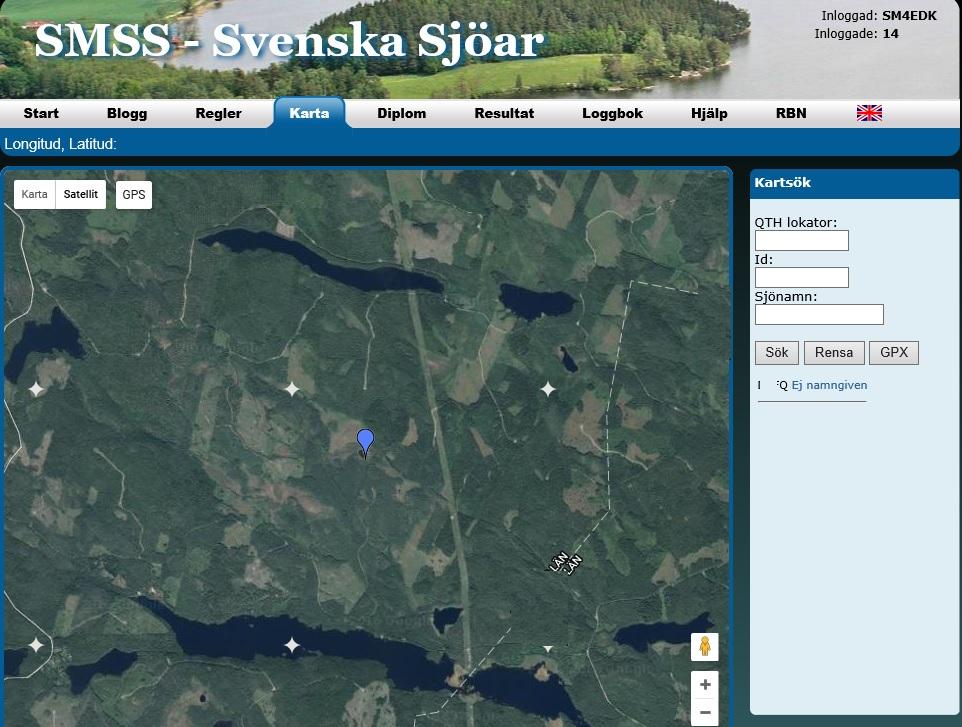Click the blue location pin on the map
The image size is (962, 727).
point(366,440)
